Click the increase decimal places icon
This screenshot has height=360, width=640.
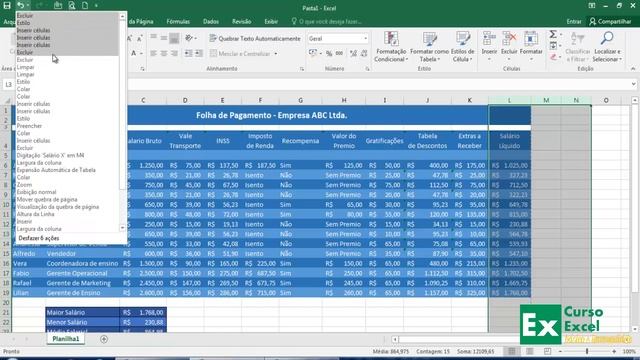(x=353, y=53)
